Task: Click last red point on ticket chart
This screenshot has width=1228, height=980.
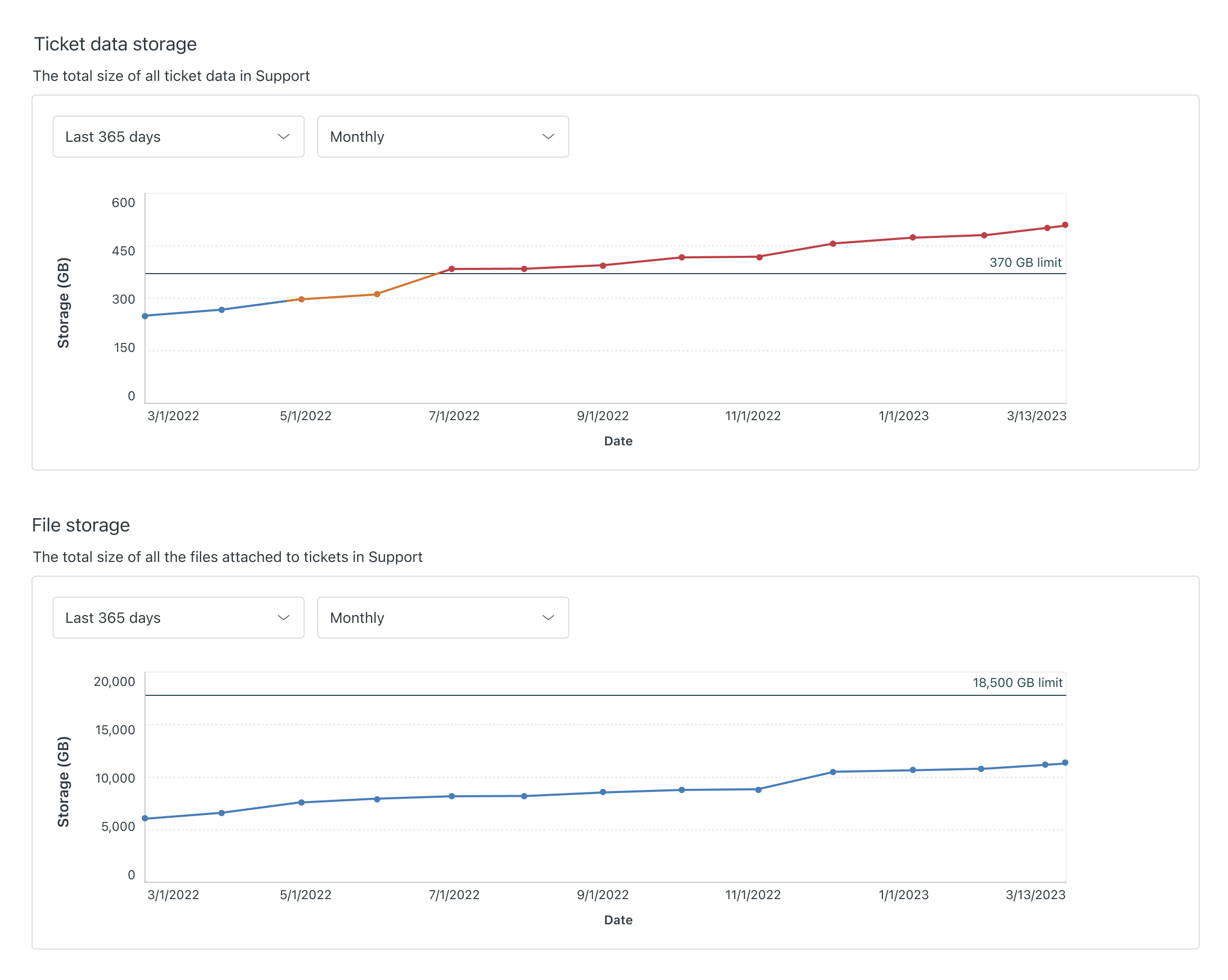Action: pos(1065,225)
